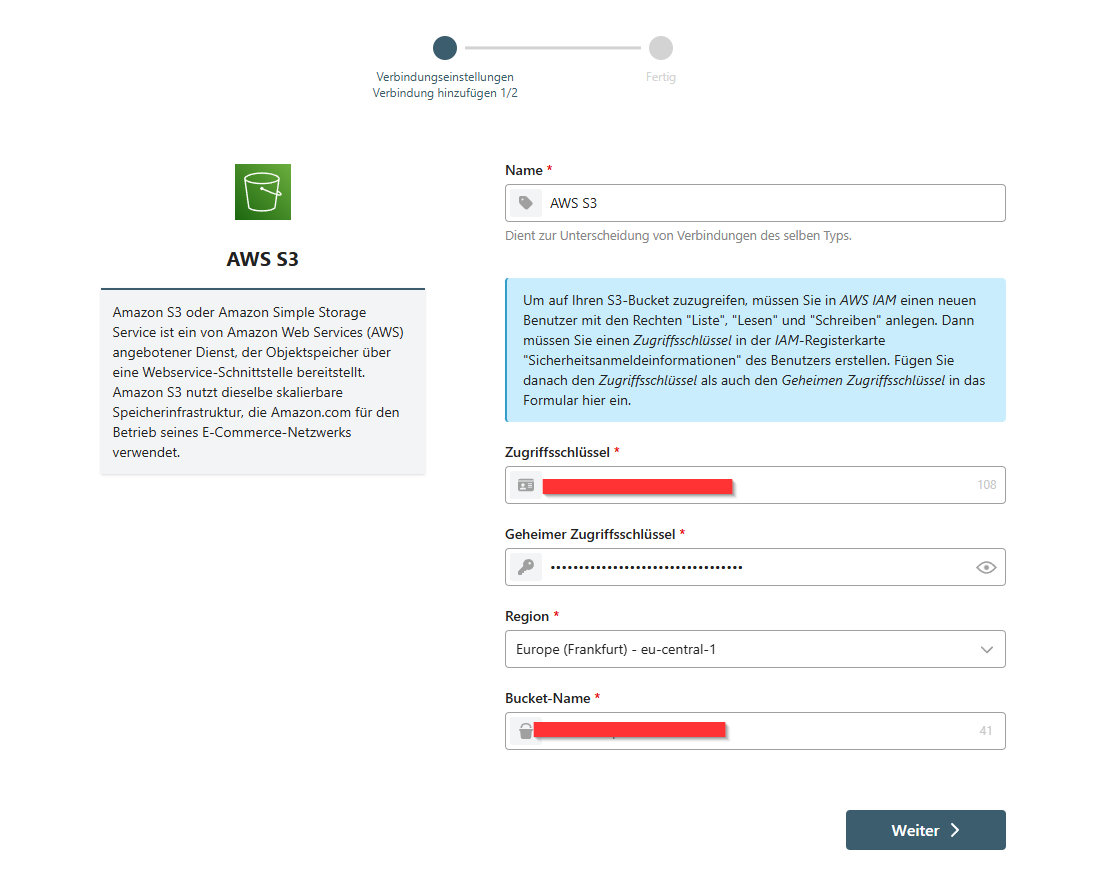Click the ID card icon in Zugriffsschlüssel field

(x=526, y=485)
